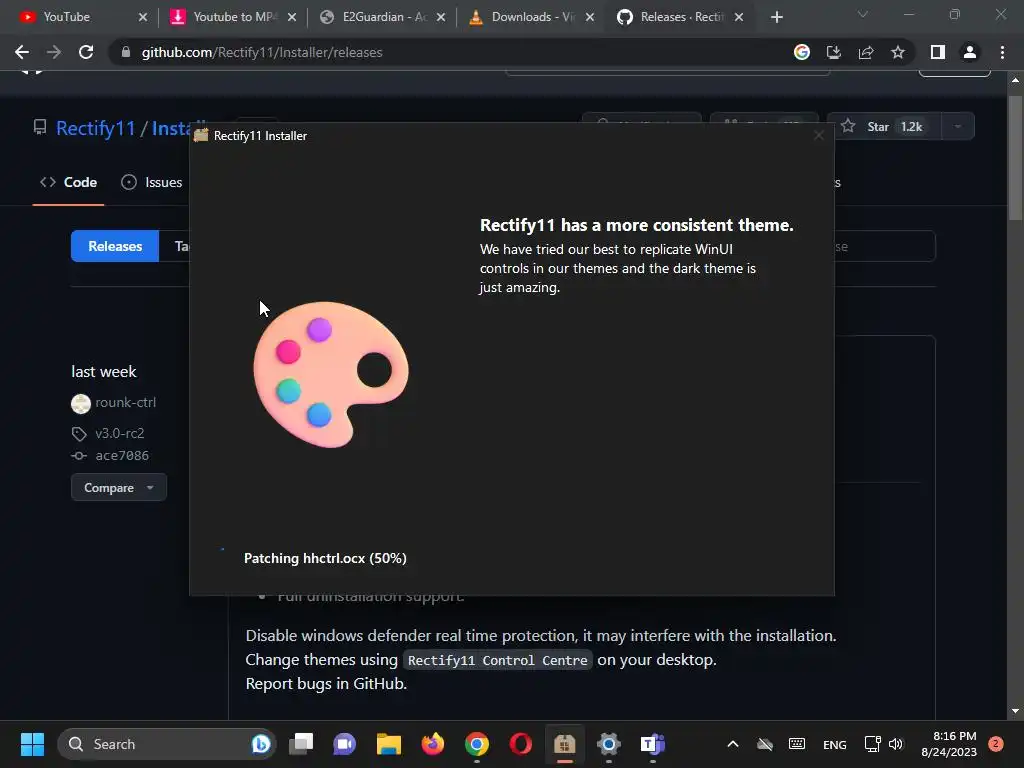Screen dimensions: 1024x768
Task: Open the Rectify11 owner link
Action: 95,128
